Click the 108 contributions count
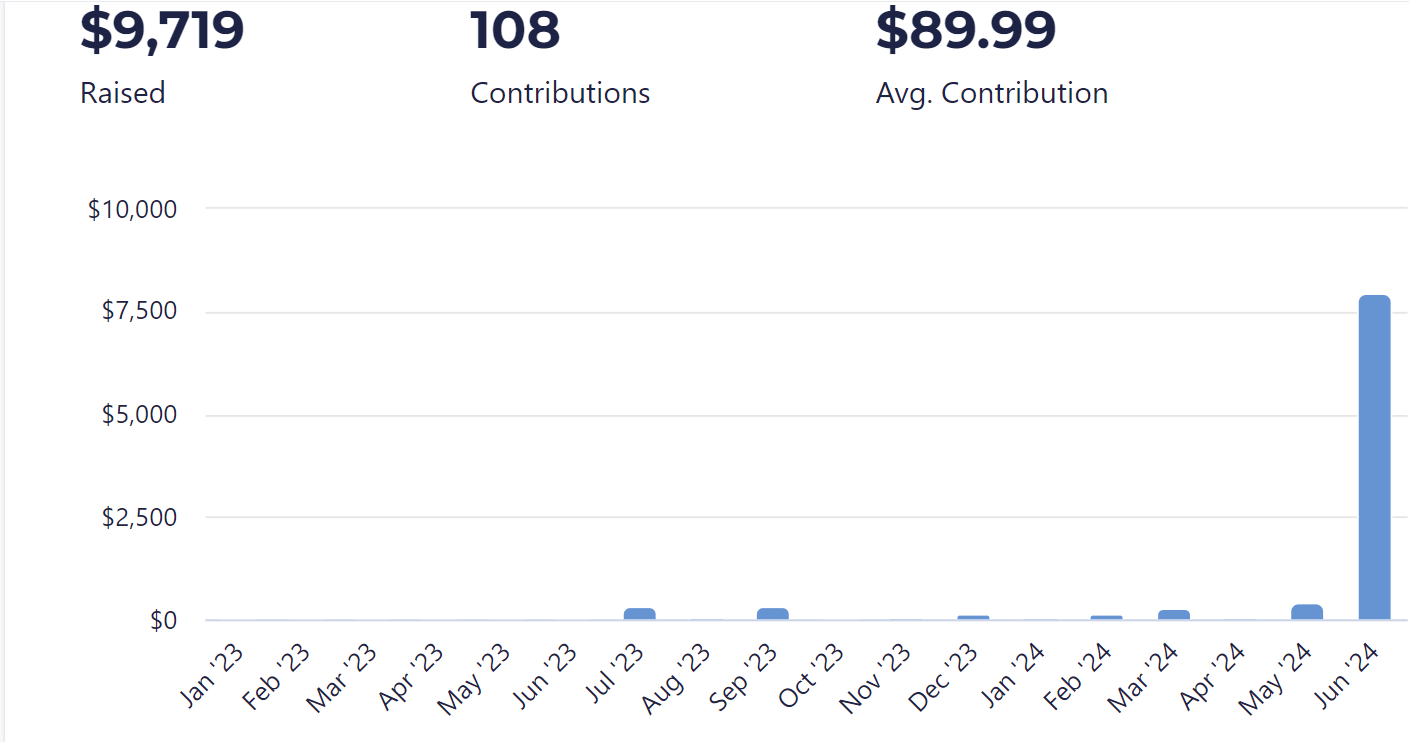This screenshot has width=1409, height=742. (515, 30)
